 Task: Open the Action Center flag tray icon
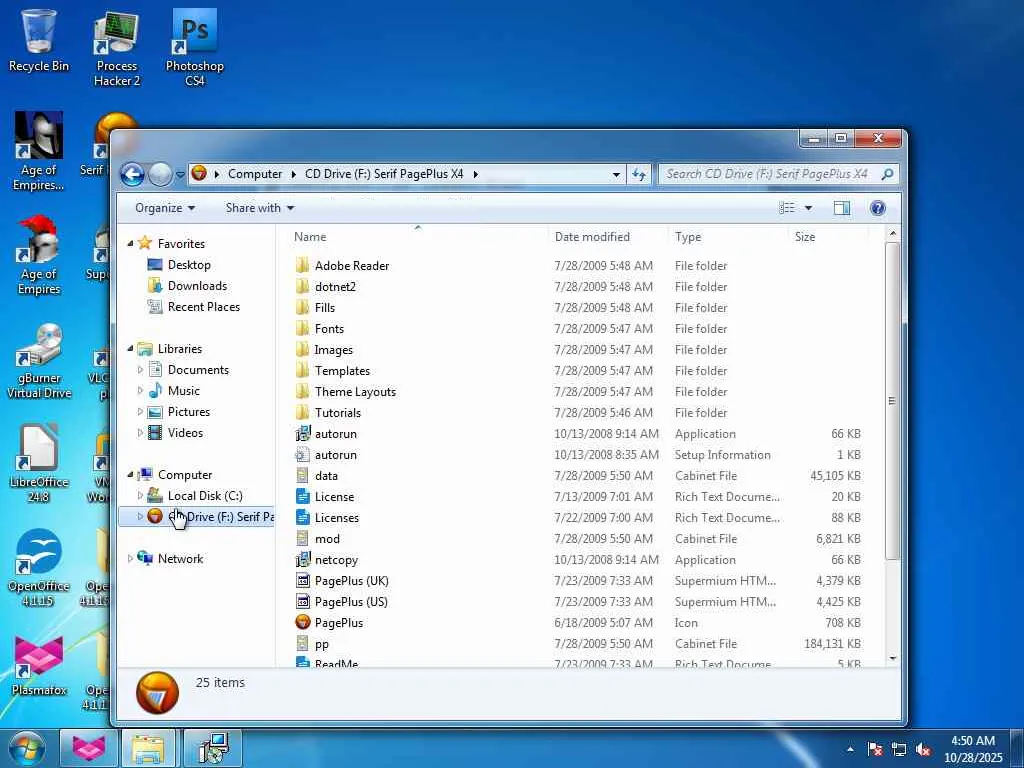tap(875, 749)
